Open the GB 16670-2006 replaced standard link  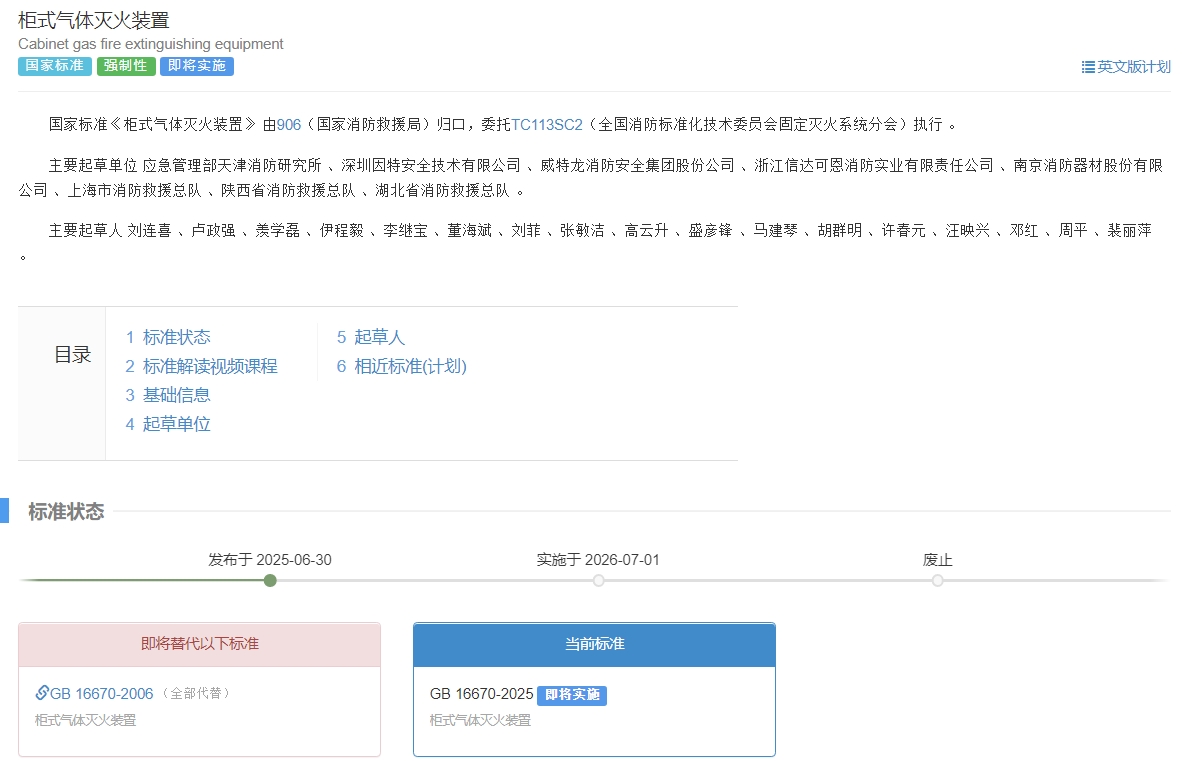point(101,693)
